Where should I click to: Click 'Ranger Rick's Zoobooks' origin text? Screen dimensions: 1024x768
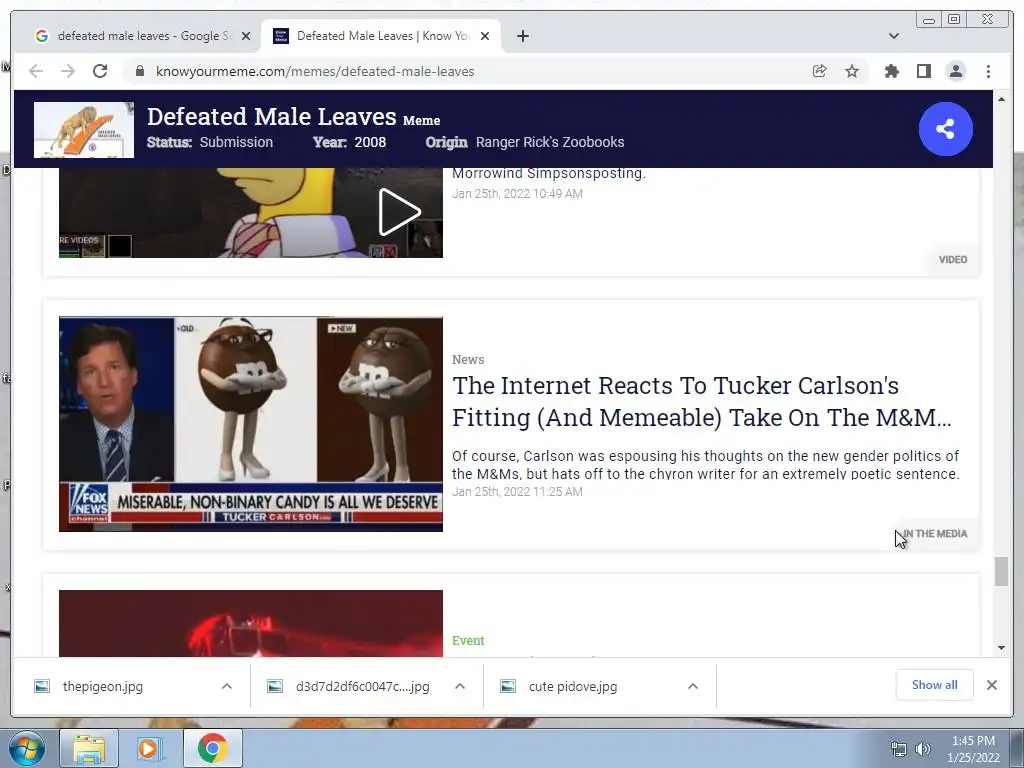click(x=550, y=142)
